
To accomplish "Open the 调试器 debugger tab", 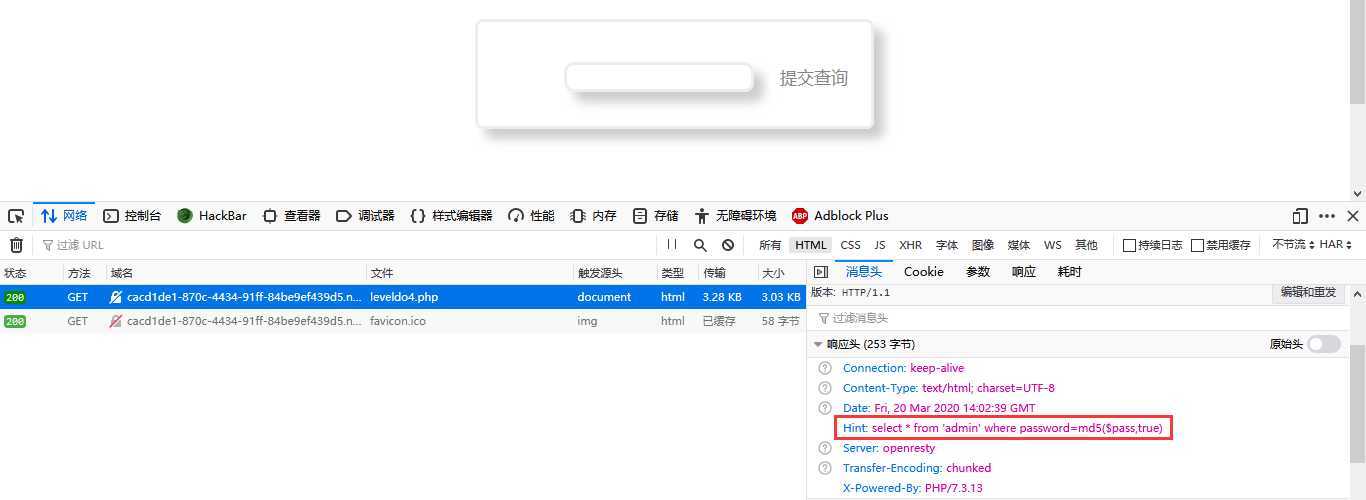I will 365,216.
